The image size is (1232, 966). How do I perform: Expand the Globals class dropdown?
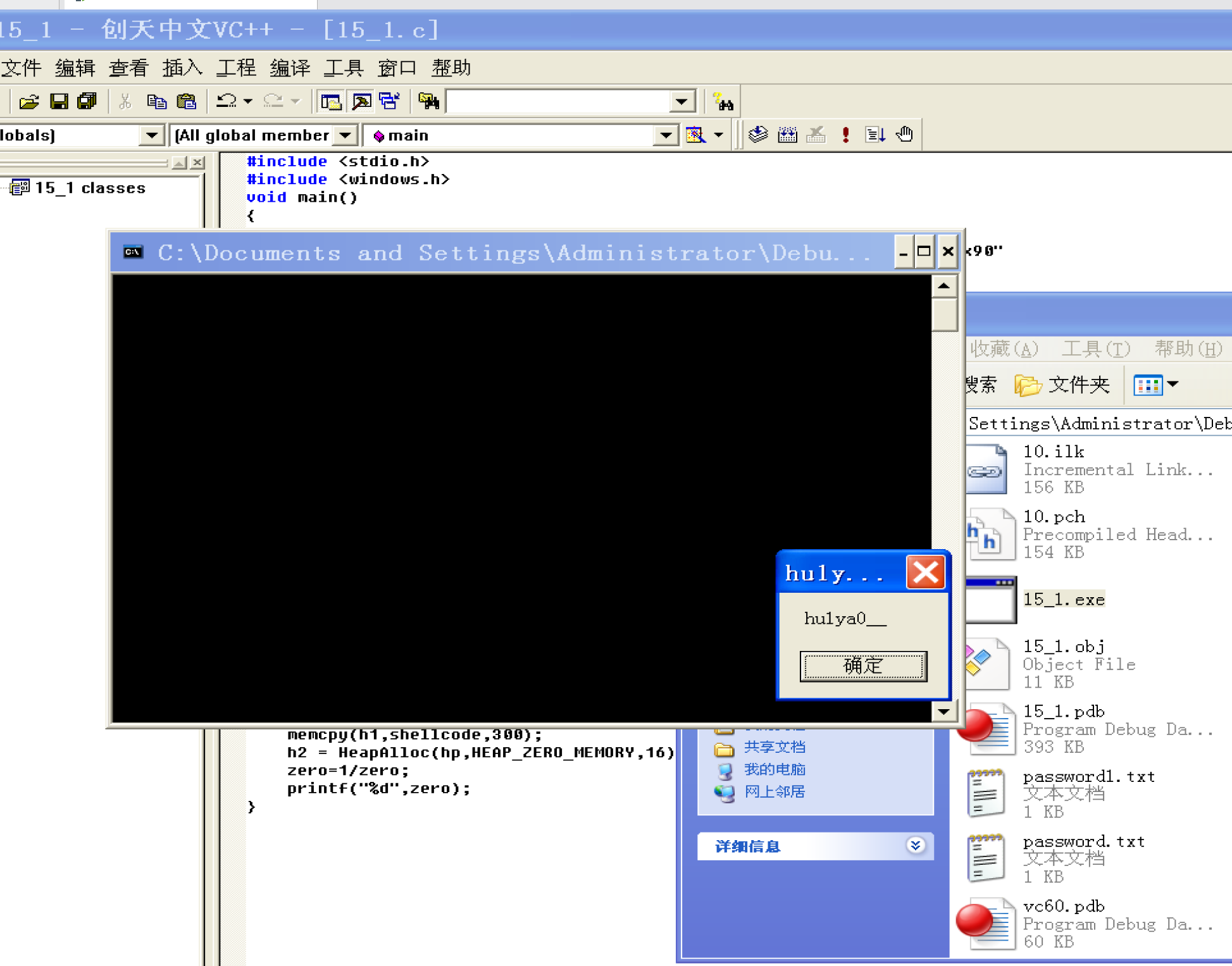[151, 135]
